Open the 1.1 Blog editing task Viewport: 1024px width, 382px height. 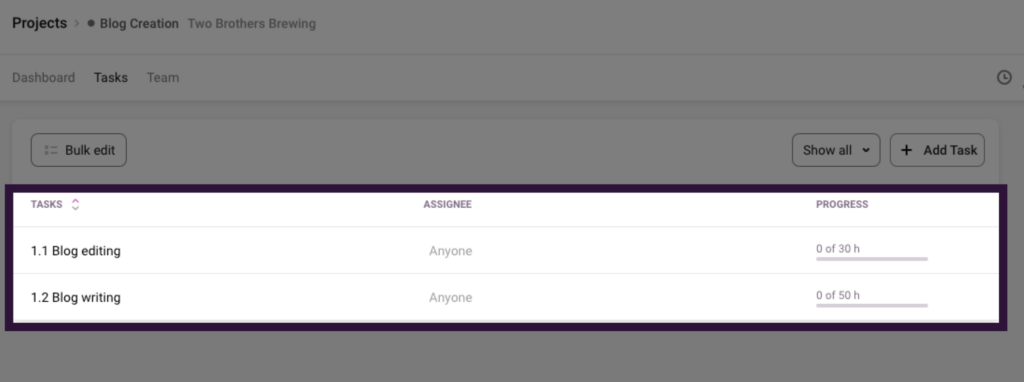click(76, 251)
